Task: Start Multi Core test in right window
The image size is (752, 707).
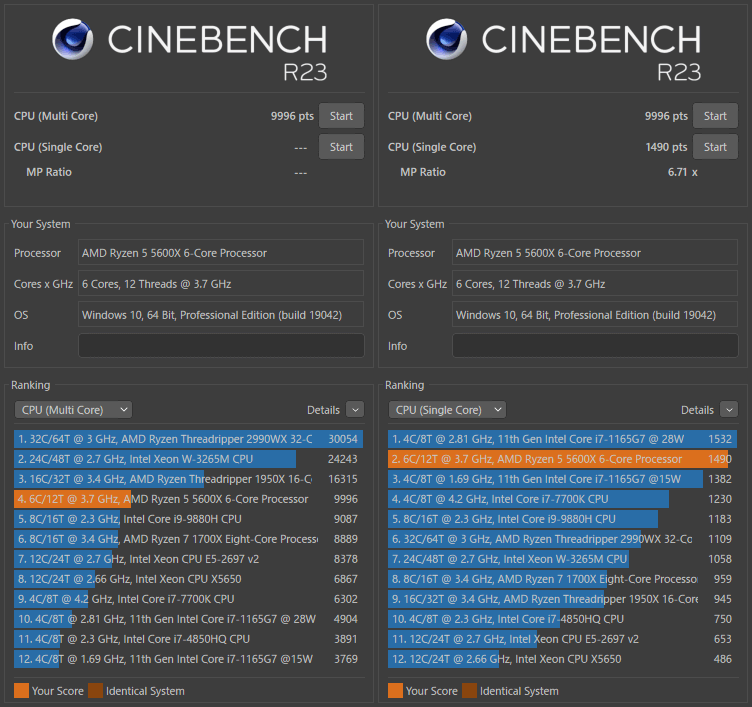Action: (715, 116)
